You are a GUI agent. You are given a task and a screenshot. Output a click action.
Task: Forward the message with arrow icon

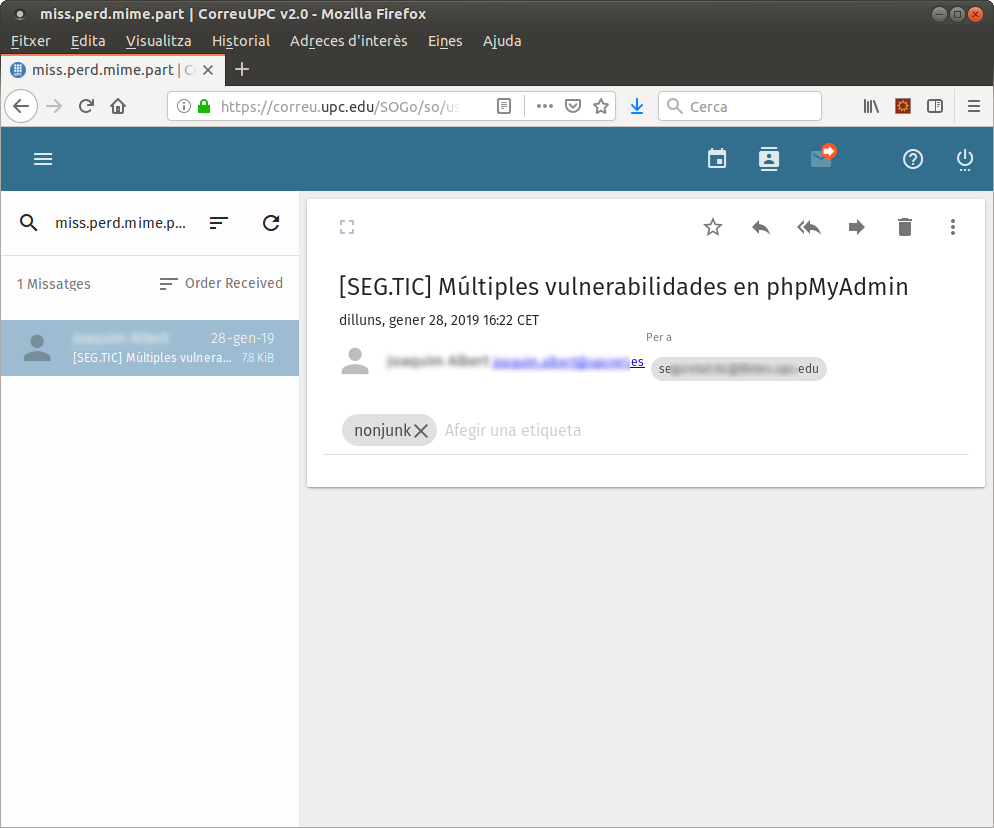[856, 227]
